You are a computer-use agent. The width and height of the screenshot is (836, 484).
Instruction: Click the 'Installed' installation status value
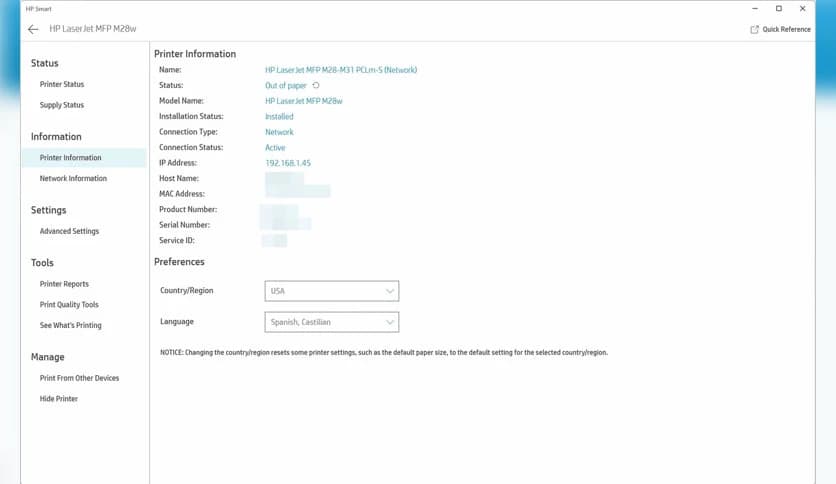(279, 116)
